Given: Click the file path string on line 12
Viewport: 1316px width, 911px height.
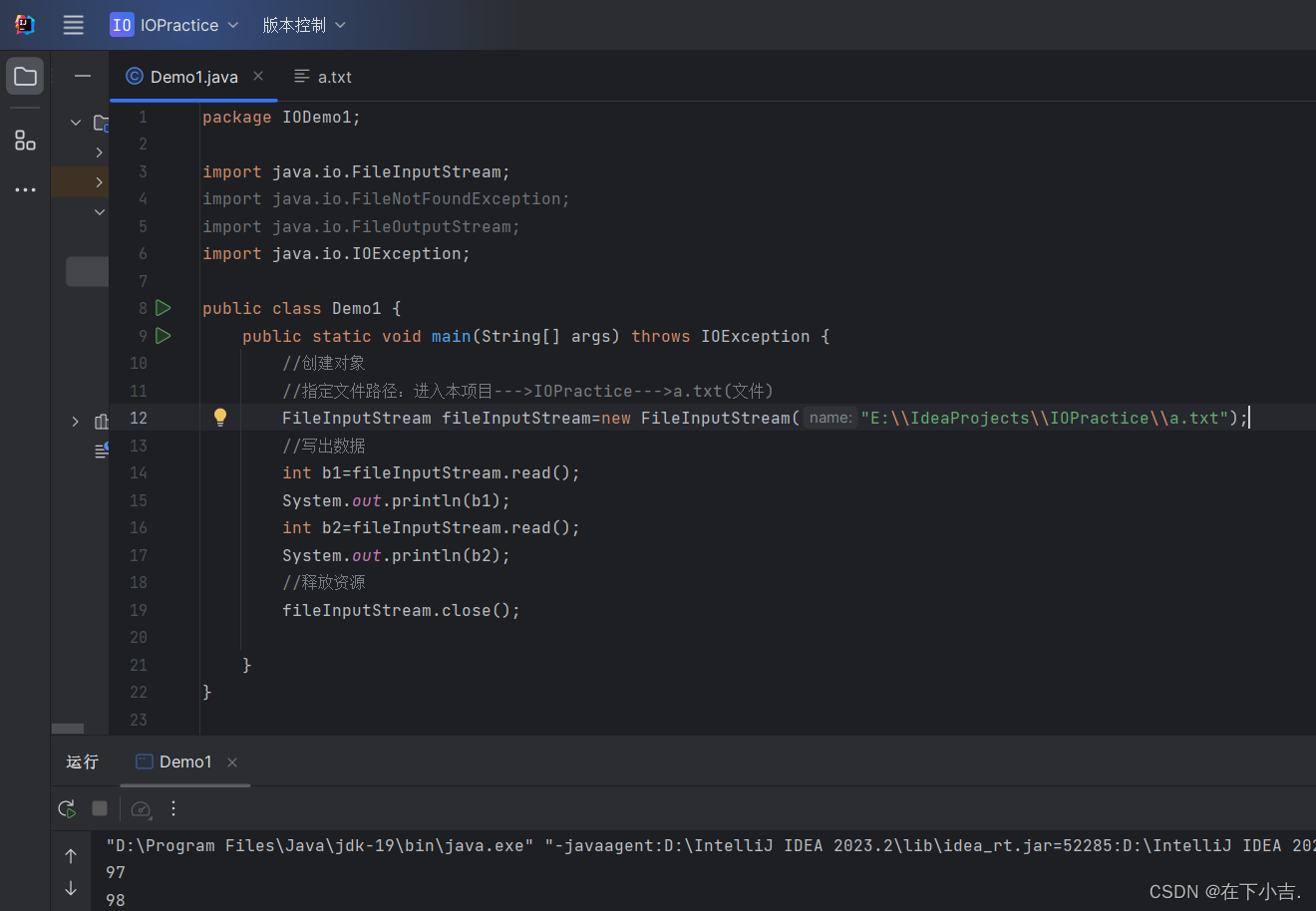Looking at the screenshot, I should pos(1045,418).
